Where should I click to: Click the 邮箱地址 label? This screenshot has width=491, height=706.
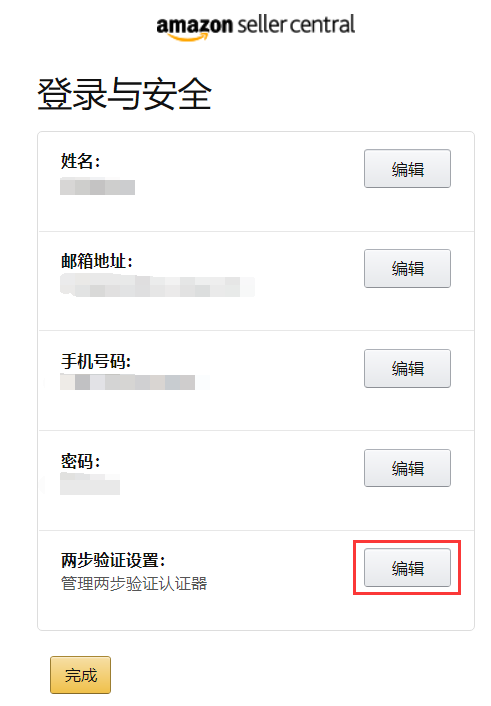(x=97, y=261)
